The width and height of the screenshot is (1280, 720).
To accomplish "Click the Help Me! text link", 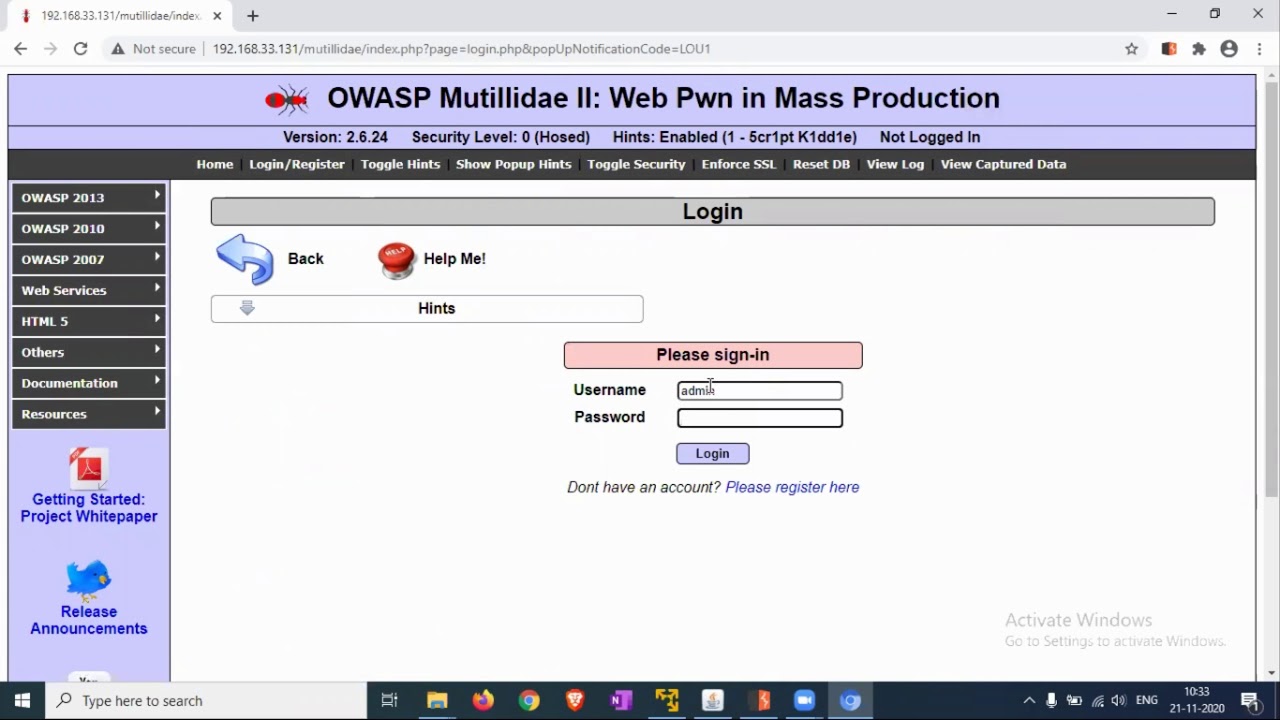I will click(454, 259).
